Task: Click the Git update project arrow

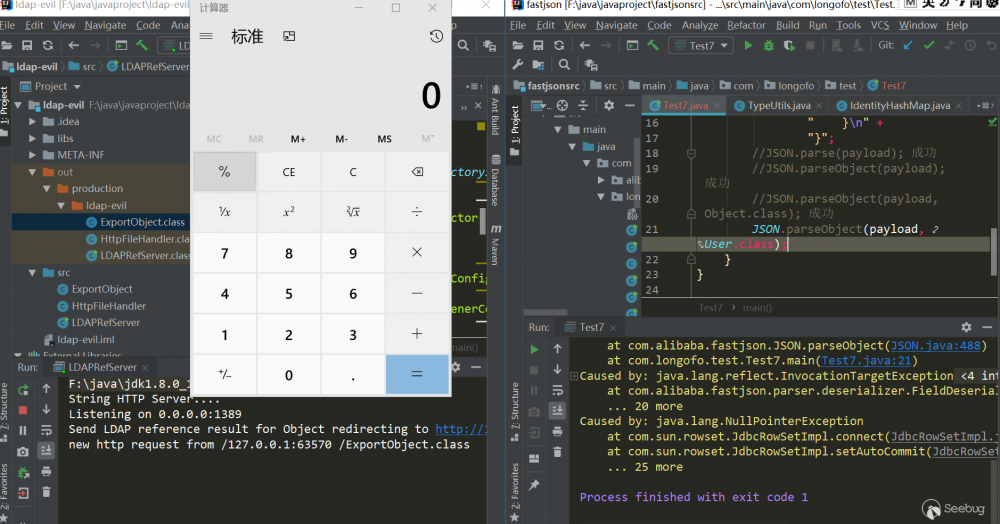Action: coord(908,45)
